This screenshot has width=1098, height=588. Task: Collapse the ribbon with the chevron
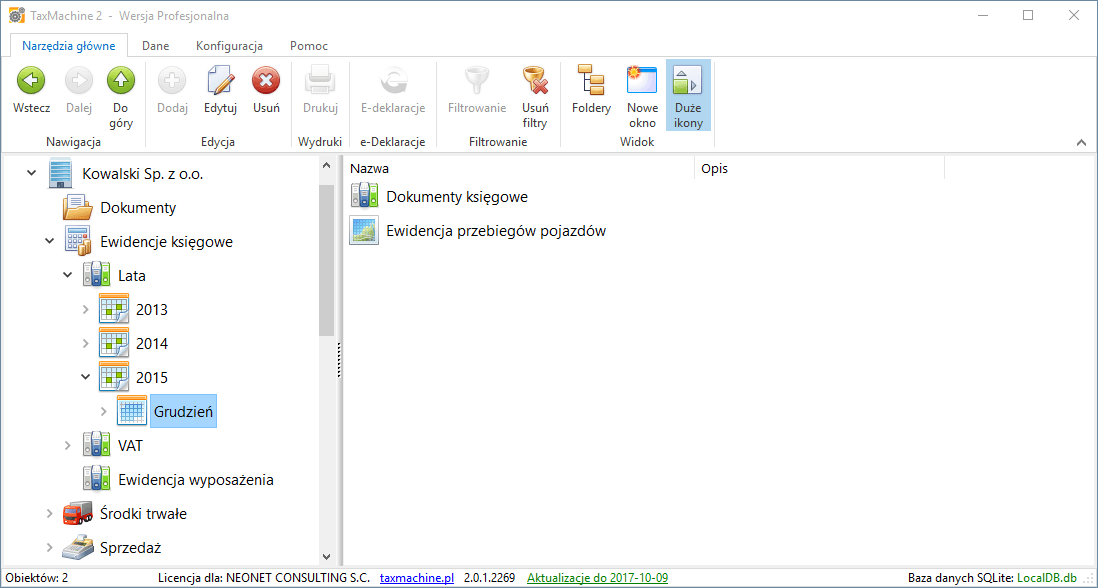click(1081, 143)
